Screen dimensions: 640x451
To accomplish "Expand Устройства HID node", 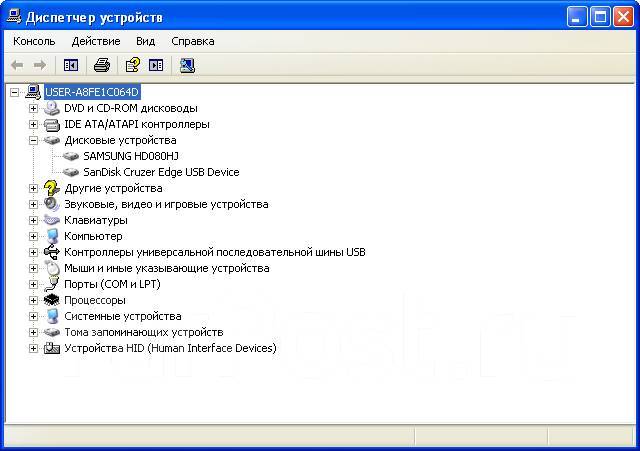I will pos(33,349).
